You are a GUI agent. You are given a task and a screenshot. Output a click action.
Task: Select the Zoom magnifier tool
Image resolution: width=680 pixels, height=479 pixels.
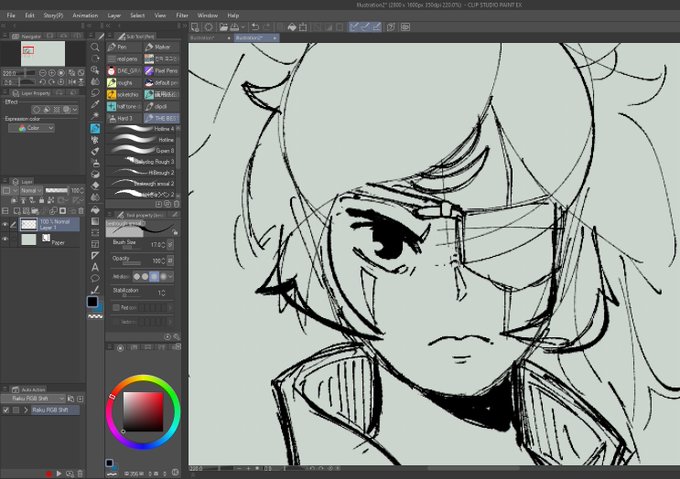95,47
